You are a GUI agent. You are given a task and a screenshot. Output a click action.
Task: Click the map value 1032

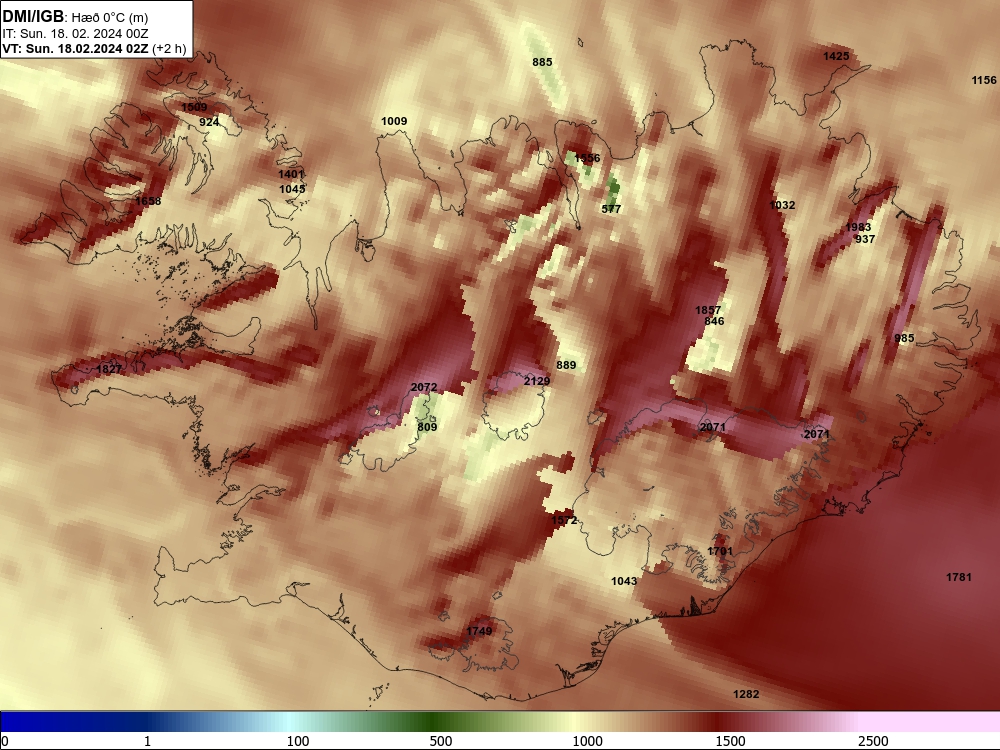(783, 205)
